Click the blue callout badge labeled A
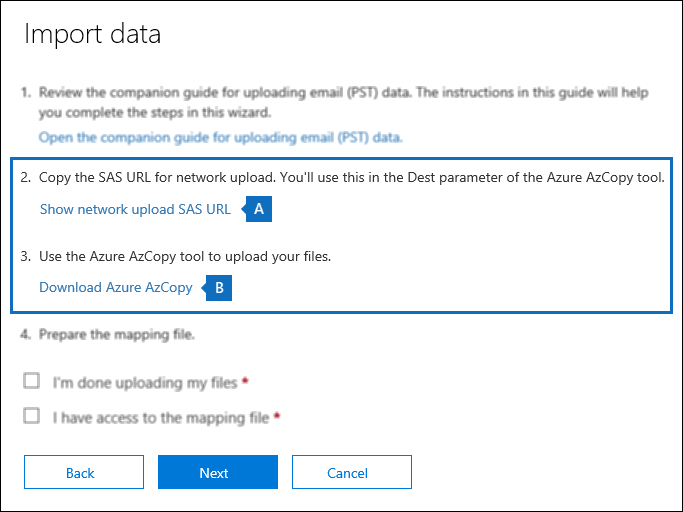 [x=260, y=209]
